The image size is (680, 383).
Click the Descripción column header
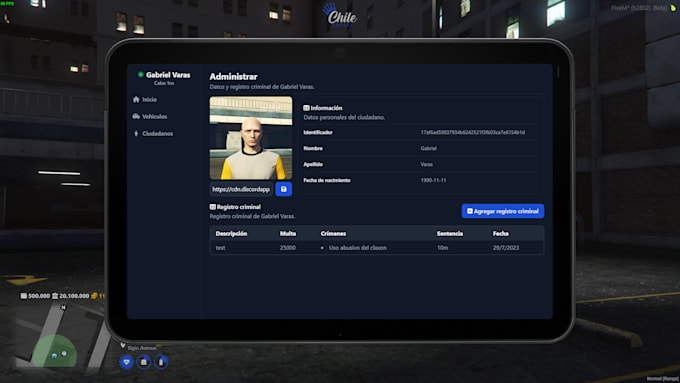(x=231, y=233)
